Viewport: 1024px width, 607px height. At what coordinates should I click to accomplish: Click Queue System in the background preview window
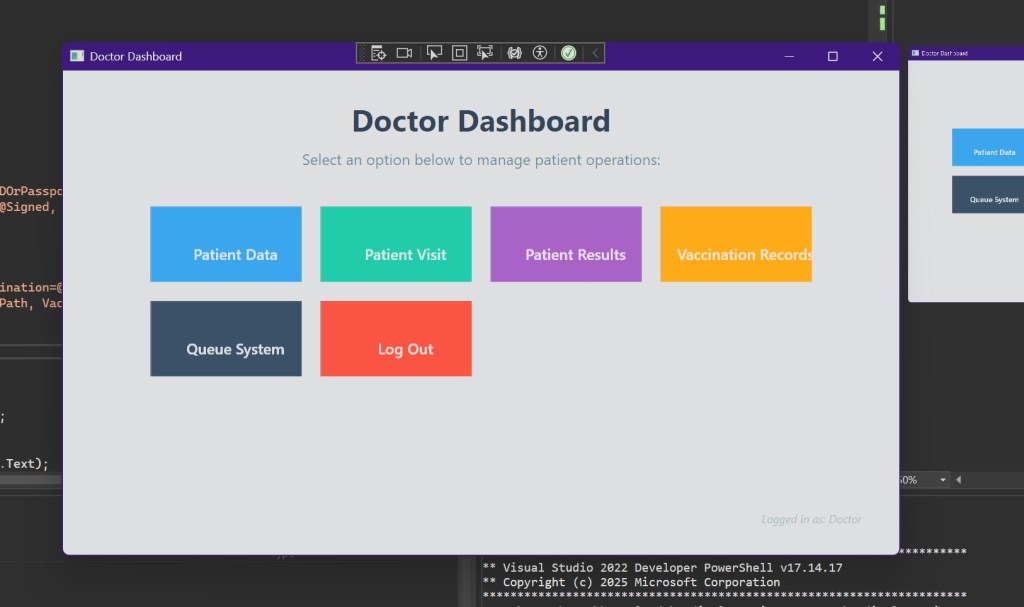[x=987, y=195]
